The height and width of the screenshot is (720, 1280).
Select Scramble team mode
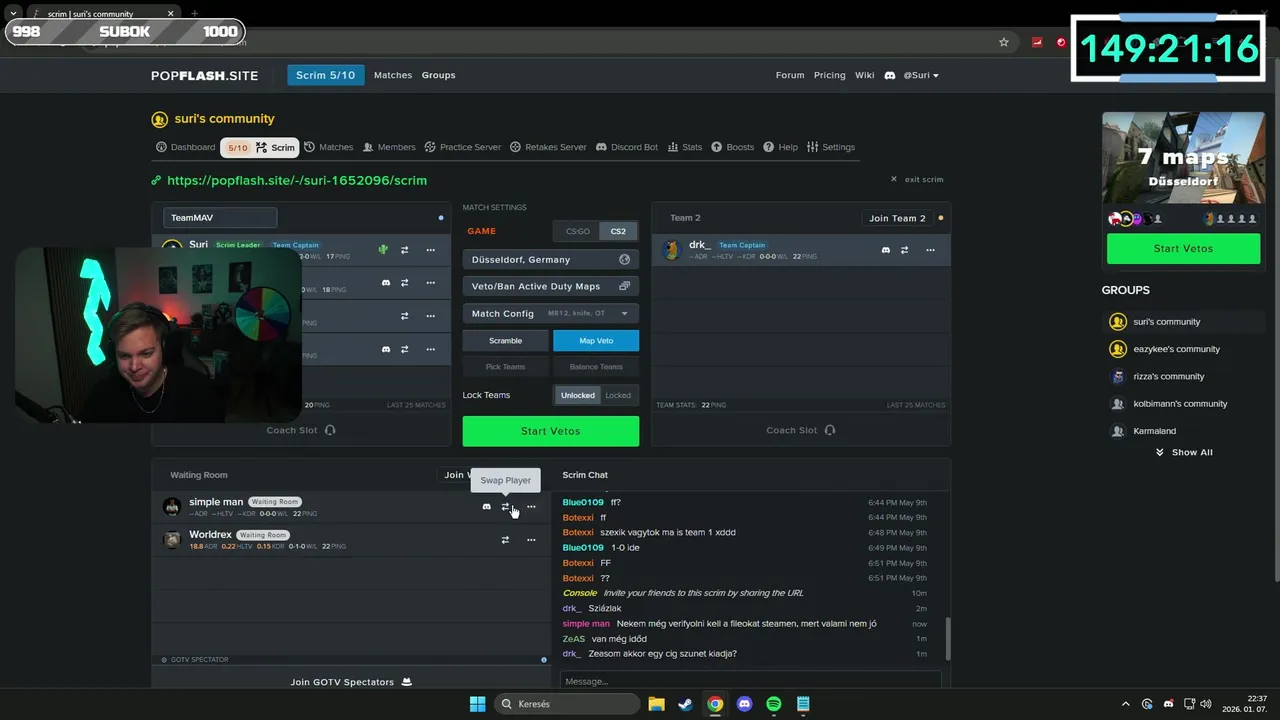coord(505,341)
